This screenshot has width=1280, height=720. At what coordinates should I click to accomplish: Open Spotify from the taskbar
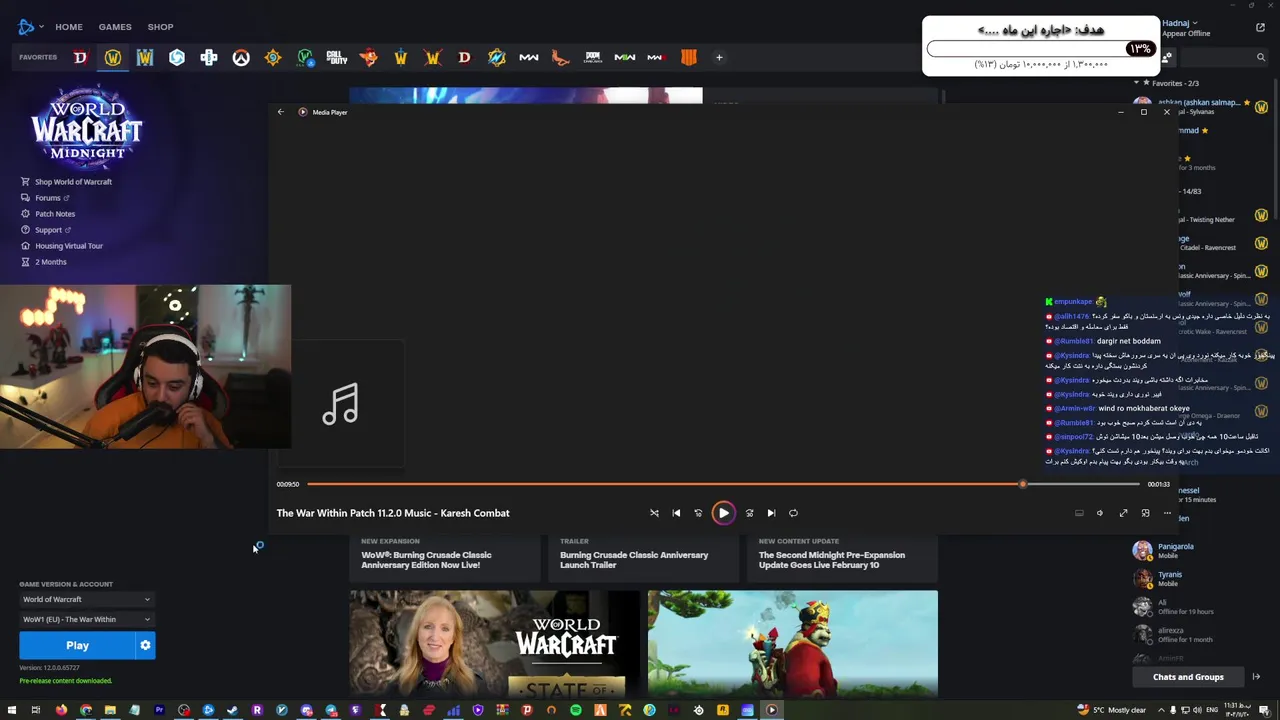click(x=576, y=710)
